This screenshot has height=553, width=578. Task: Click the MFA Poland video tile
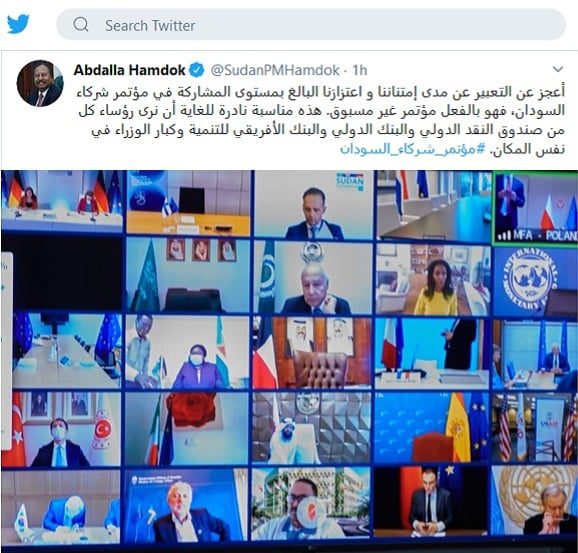click(535, 208)
